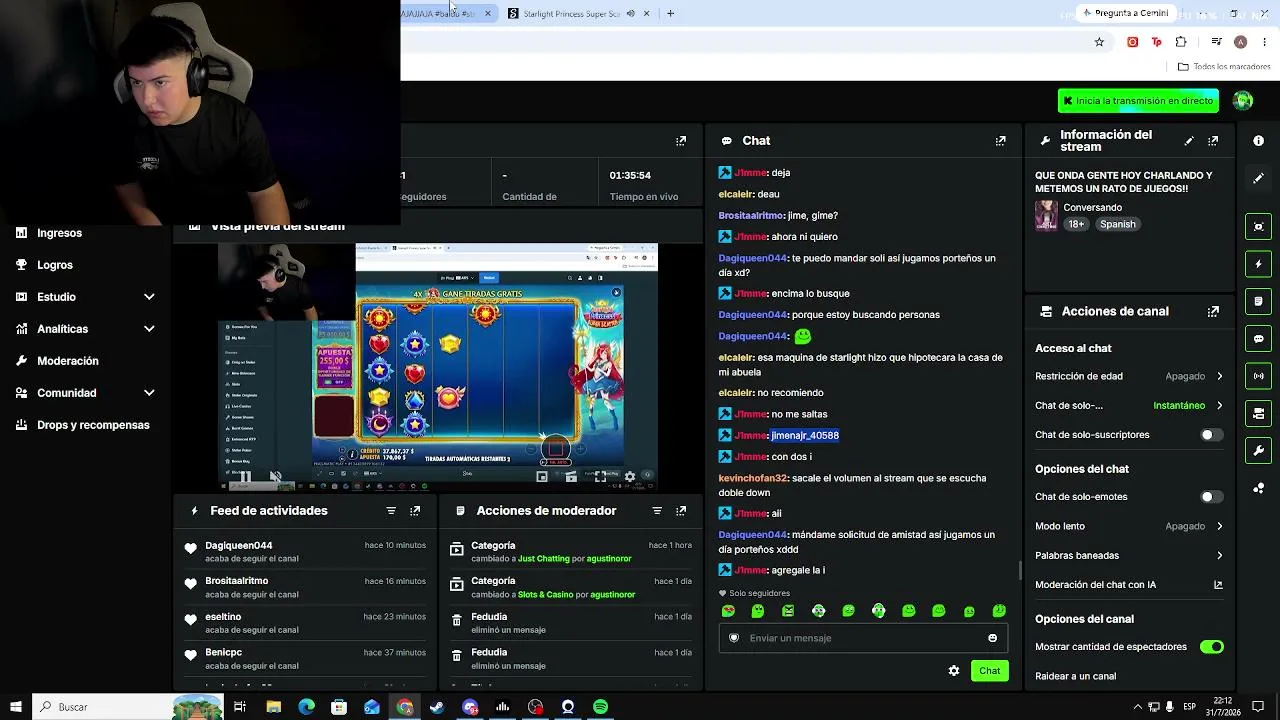
Task: Open Chrome extensions puzzle icon
Action: (x=1181, y=42)
